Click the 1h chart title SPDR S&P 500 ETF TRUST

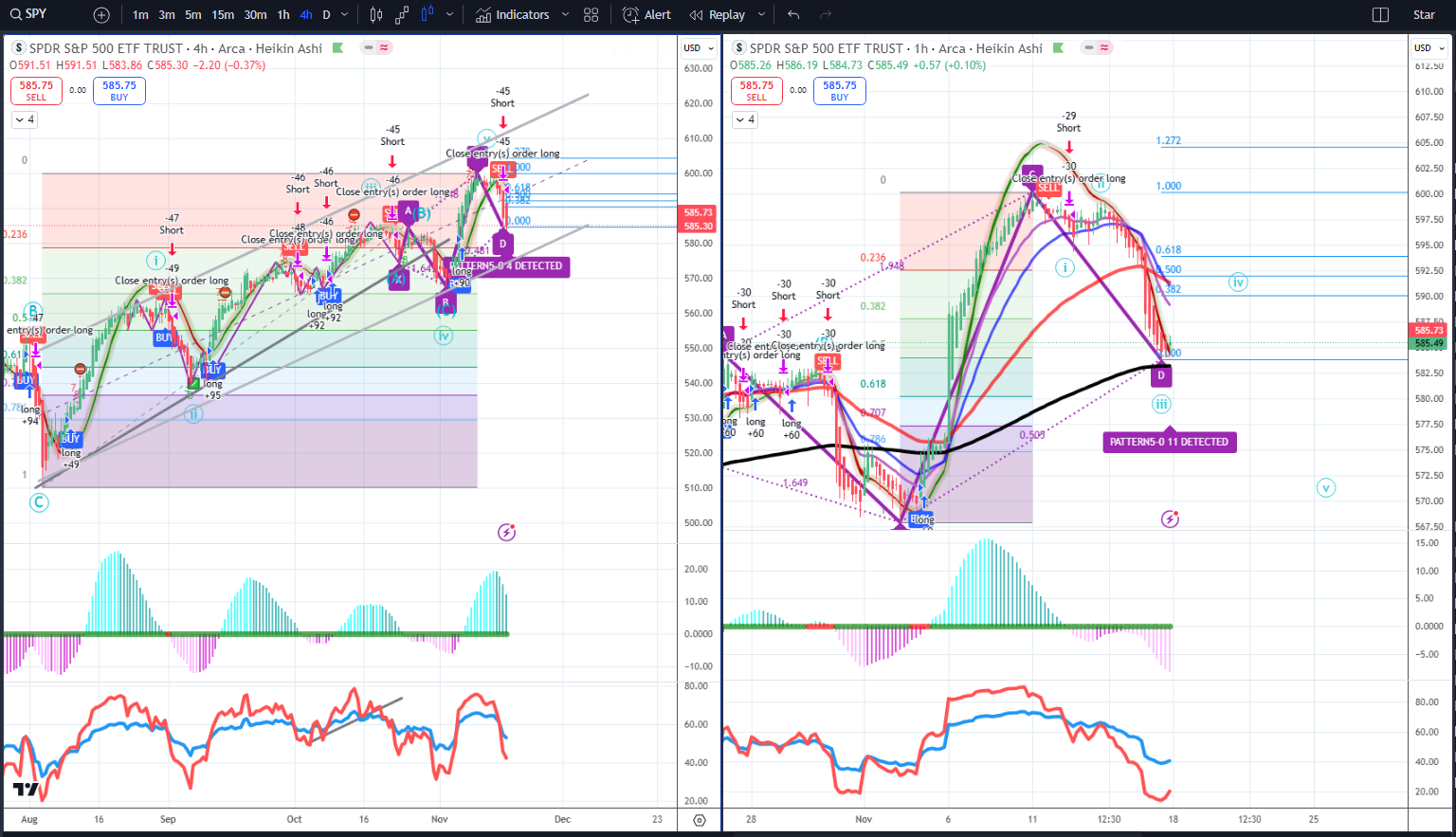point(827,48)
